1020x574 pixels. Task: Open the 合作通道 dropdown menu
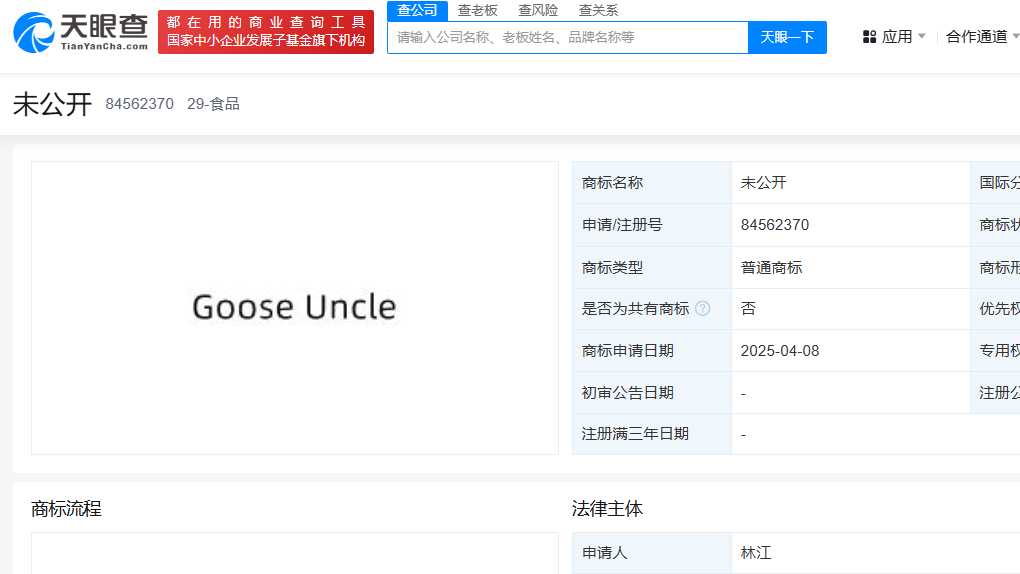pos(980,37)
